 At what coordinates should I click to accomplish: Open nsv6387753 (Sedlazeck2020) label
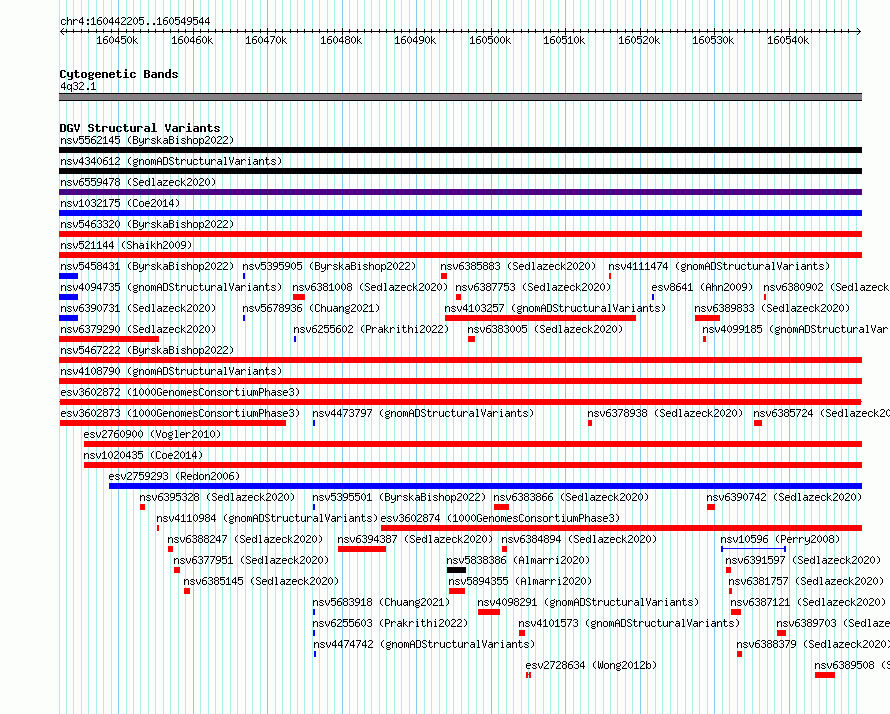coord(533,287)
